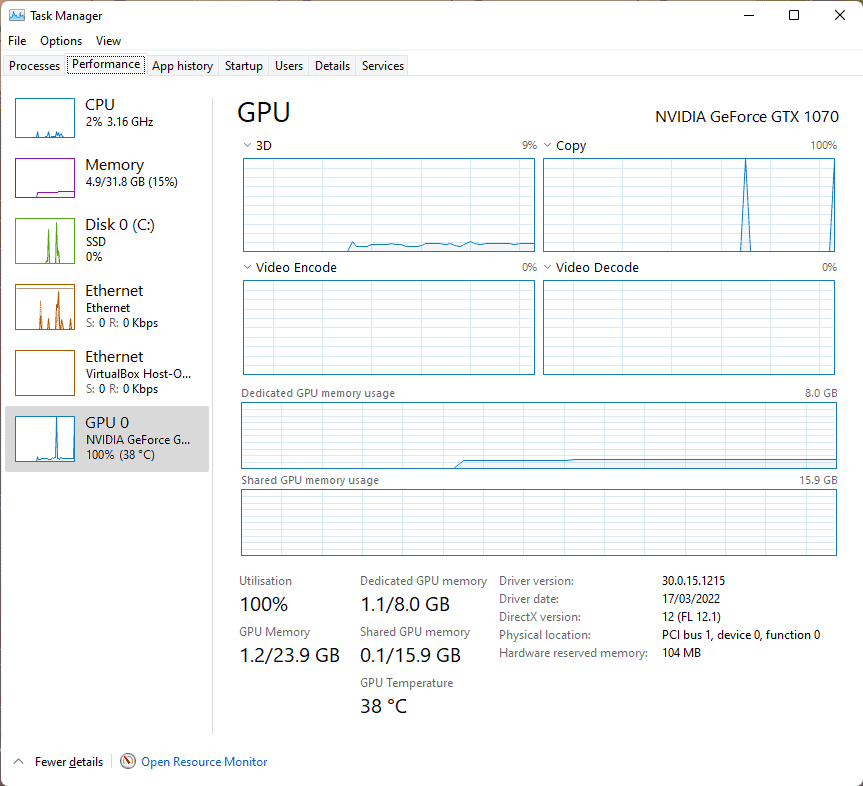Click physical location PCI bus 1 value
The height and width of the screenshot is (786, 863).
click(x=741, y=635)
